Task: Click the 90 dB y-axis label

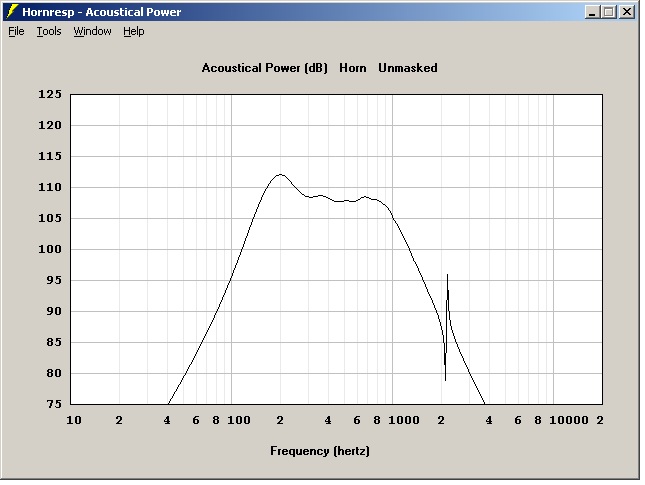Action: [53, 311]
